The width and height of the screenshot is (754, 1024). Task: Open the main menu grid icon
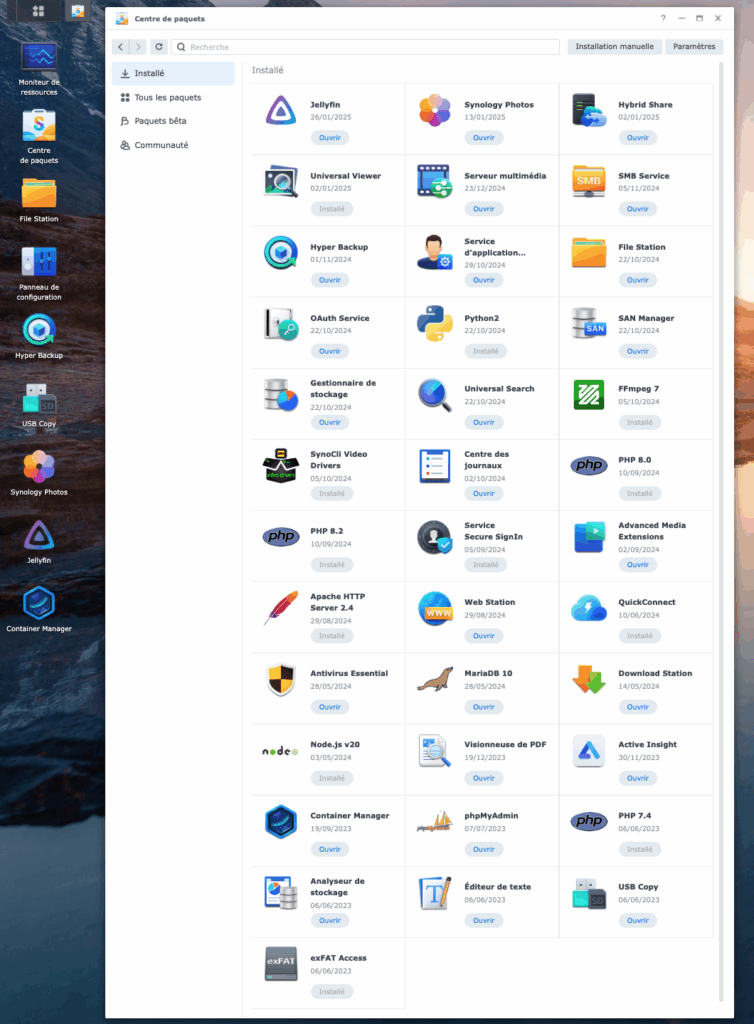pos(39,11)
